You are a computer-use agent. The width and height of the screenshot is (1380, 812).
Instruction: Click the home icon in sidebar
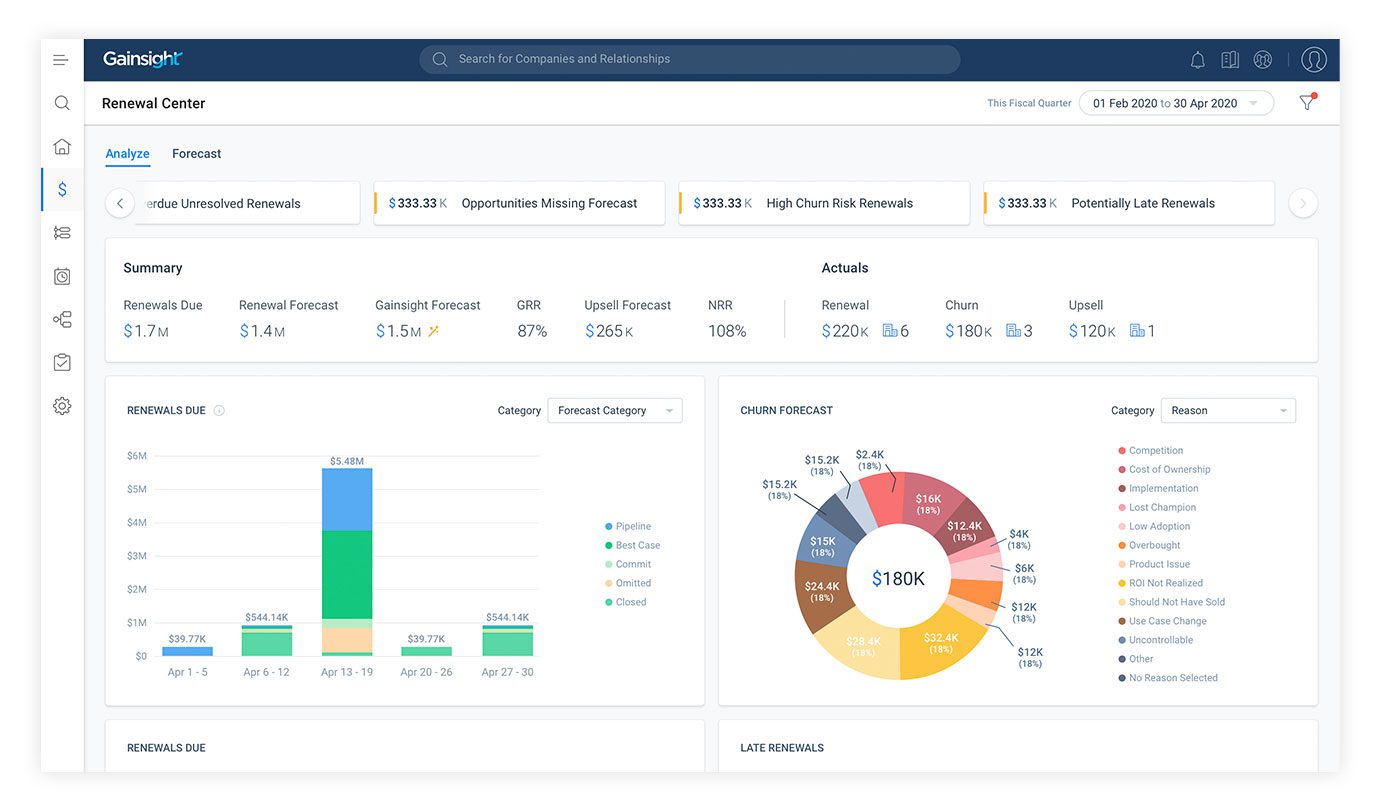tap(62, 147)
